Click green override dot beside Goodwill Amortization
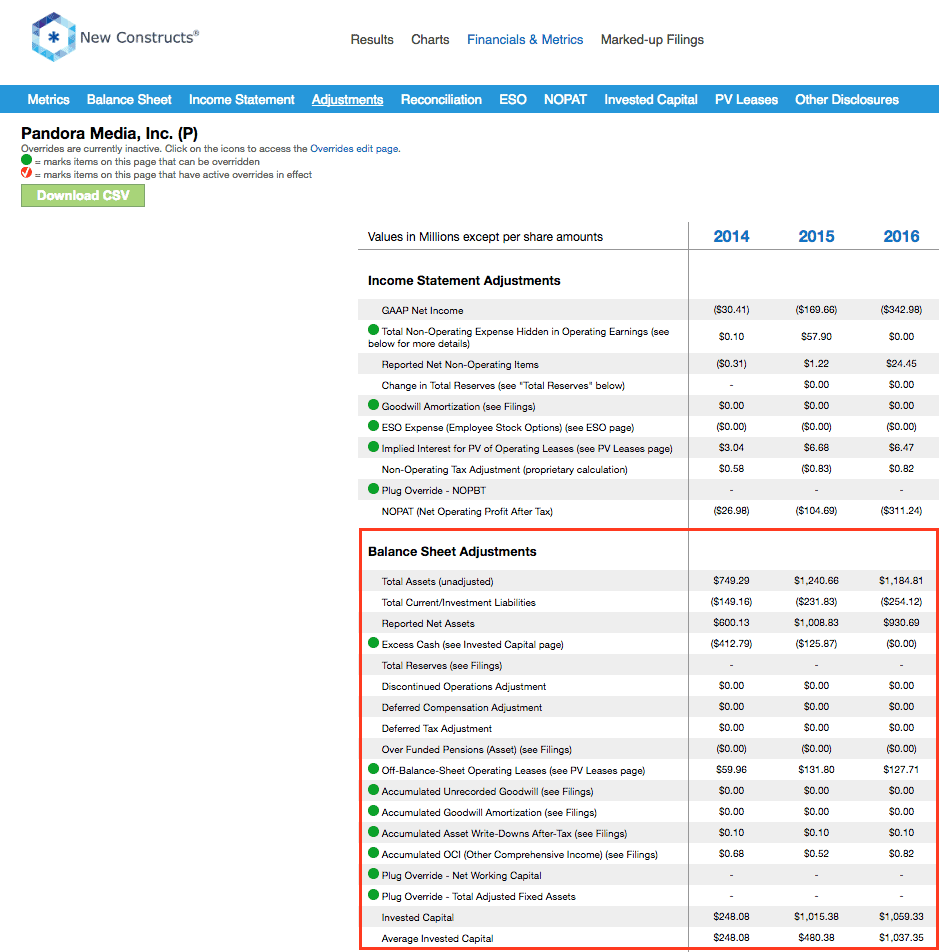This screenshot has height=952, width=939. pos(373,405)
